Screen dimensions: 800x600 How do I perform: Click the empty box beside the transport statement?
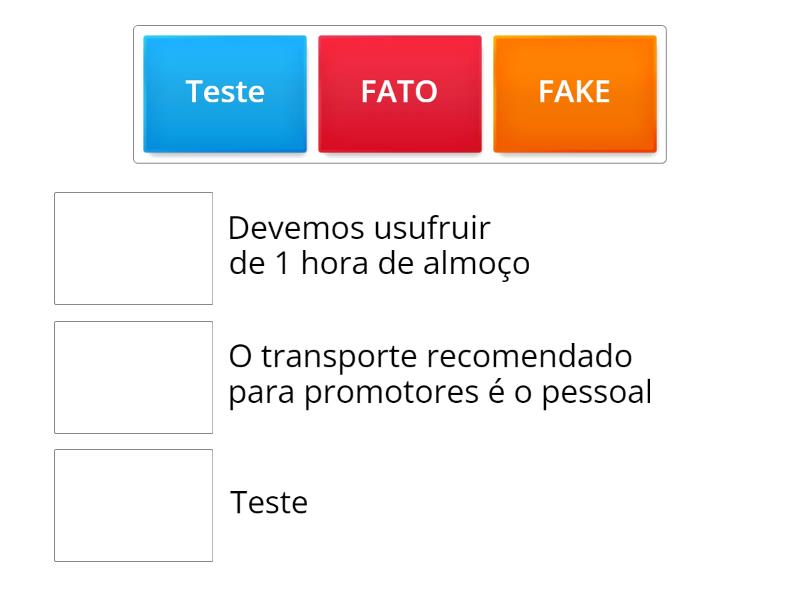[134, 375]
